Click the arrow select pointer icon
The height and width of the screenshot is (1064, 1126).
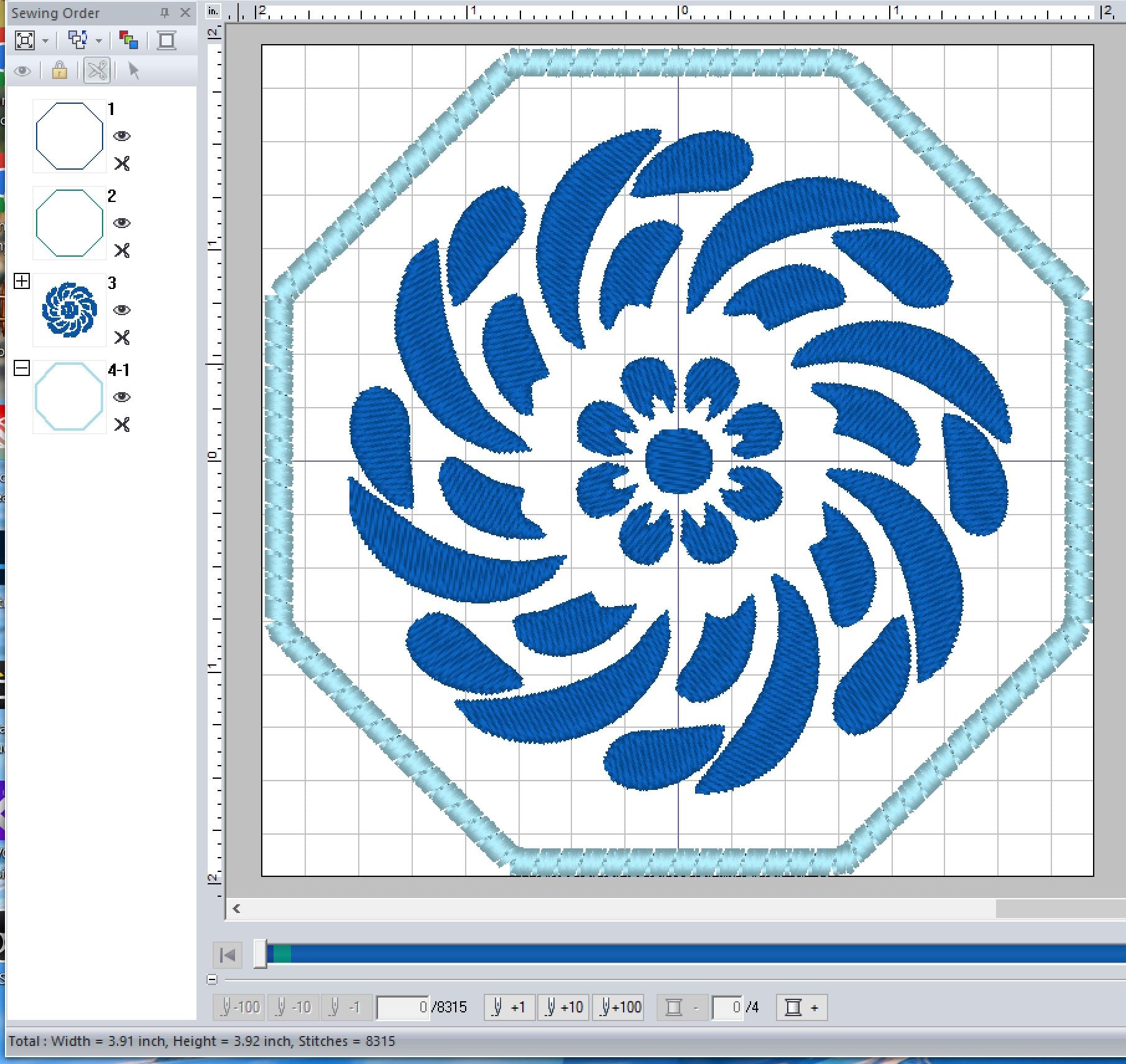pos(134,71)
